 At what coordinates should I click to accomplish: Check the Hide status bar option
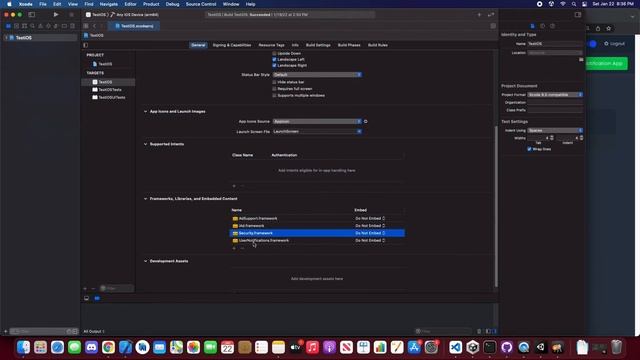(x=274, y=82)
